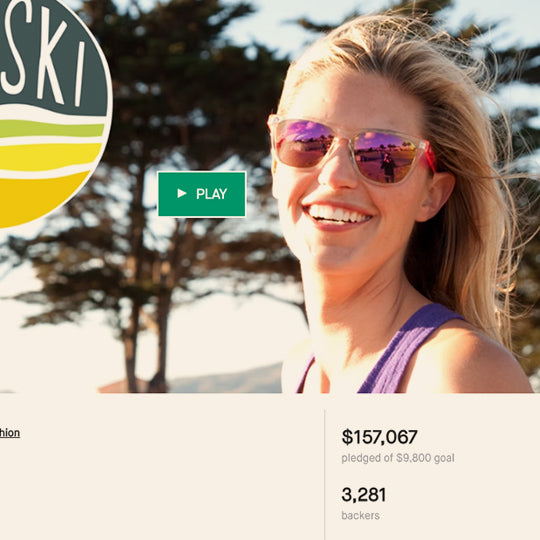Click the bright yellow stripe of the logo
Screen dimensions: 540x540
[50, 157]
